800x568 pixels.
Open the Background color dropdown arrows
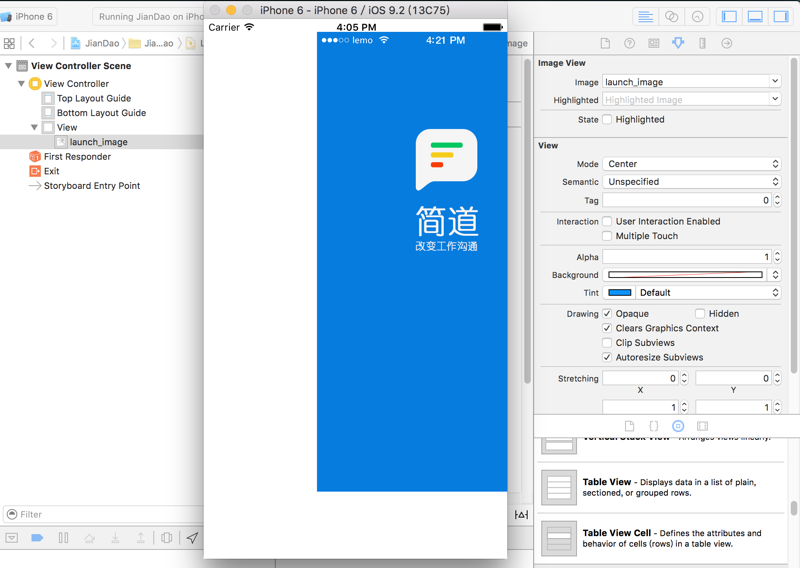click(776, 275)
